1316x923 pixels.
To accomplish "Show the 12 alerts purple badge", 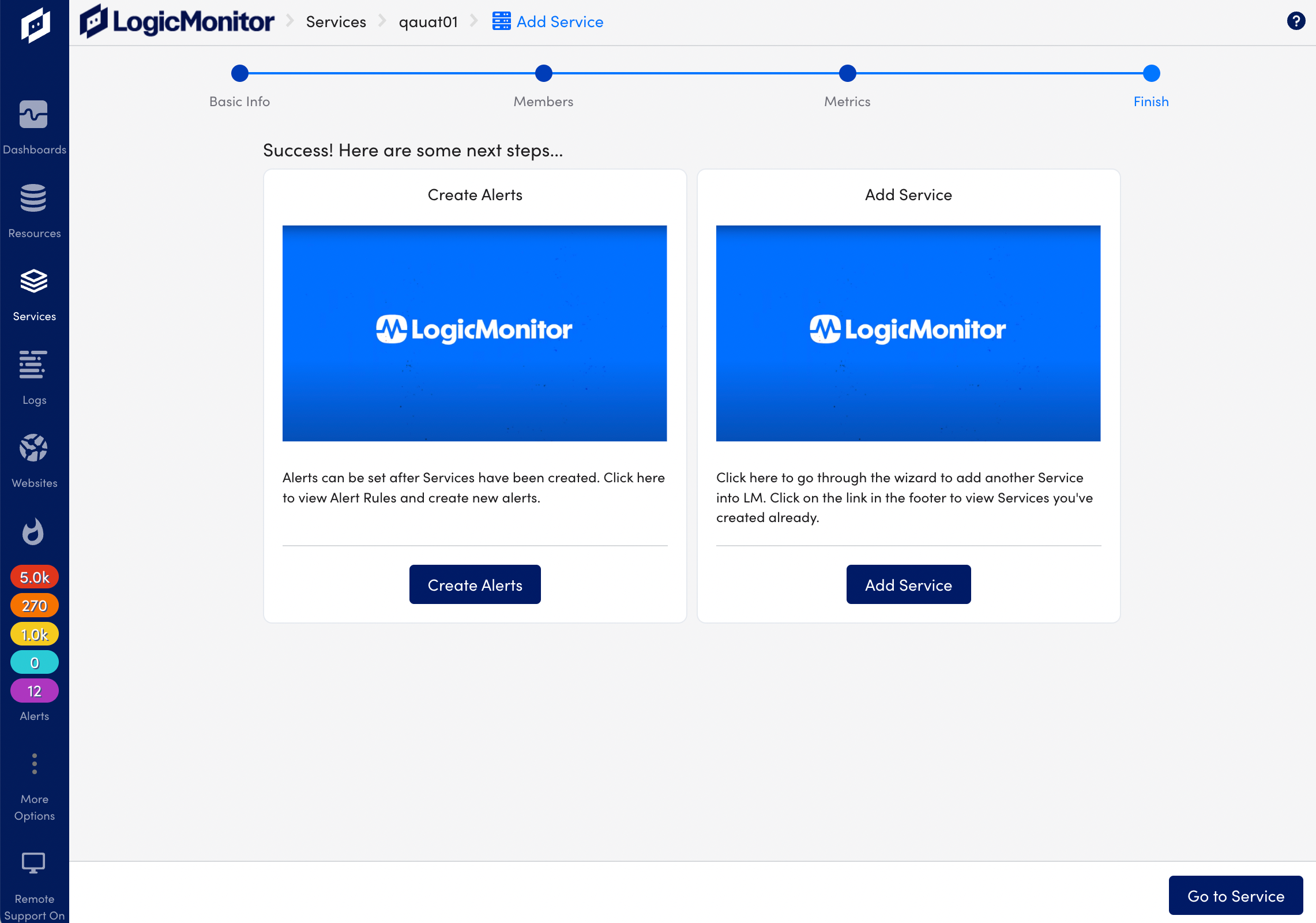I will [35, 691].
